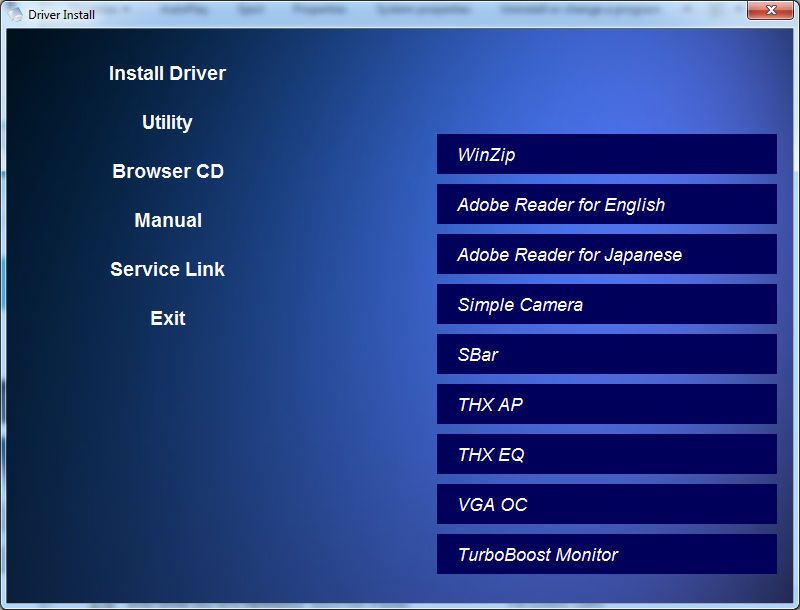Open the VGA OC installer
The width and height of the screenshot is (800, 610).
(x=606, y=504)
